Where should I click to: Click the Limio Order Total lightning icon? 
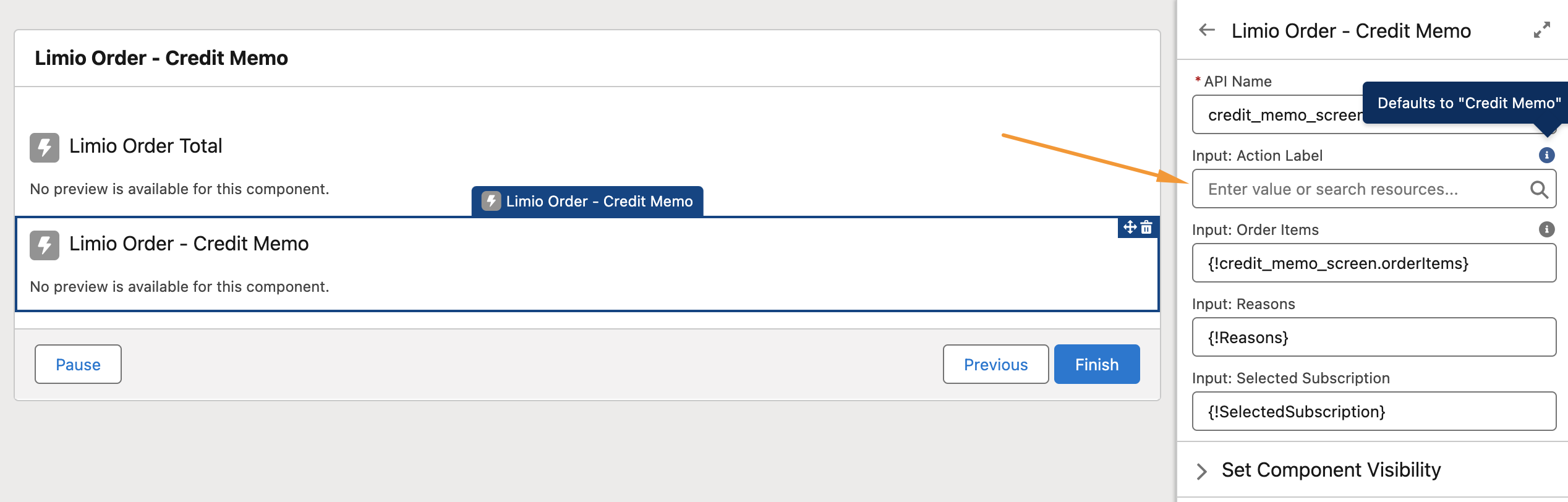pos(45,147)
